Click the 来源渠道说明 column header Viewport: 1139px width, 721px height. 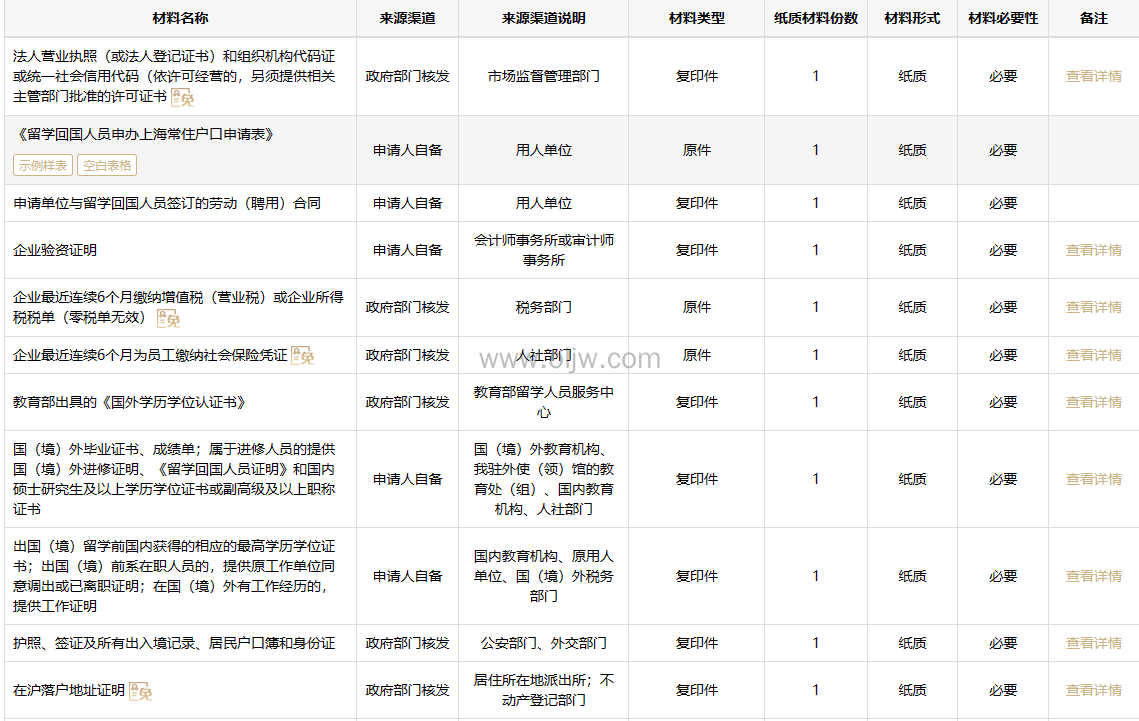click(x=543, y=18)
